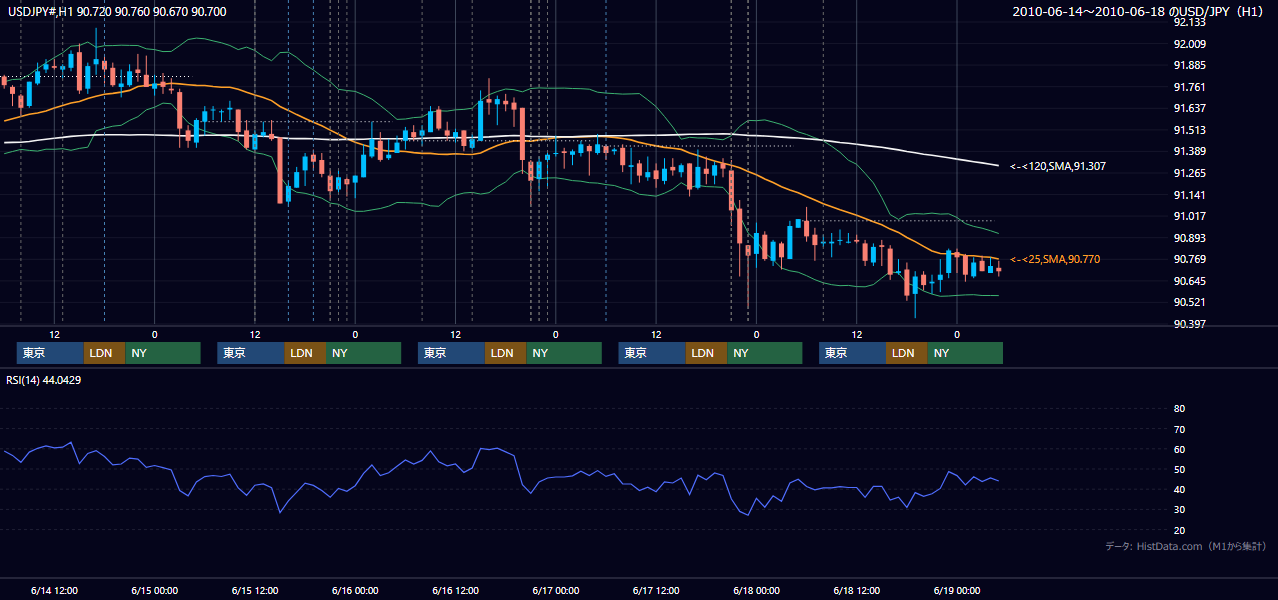
Task: Select the 6/16 00:00 date label
Action: 355,590
